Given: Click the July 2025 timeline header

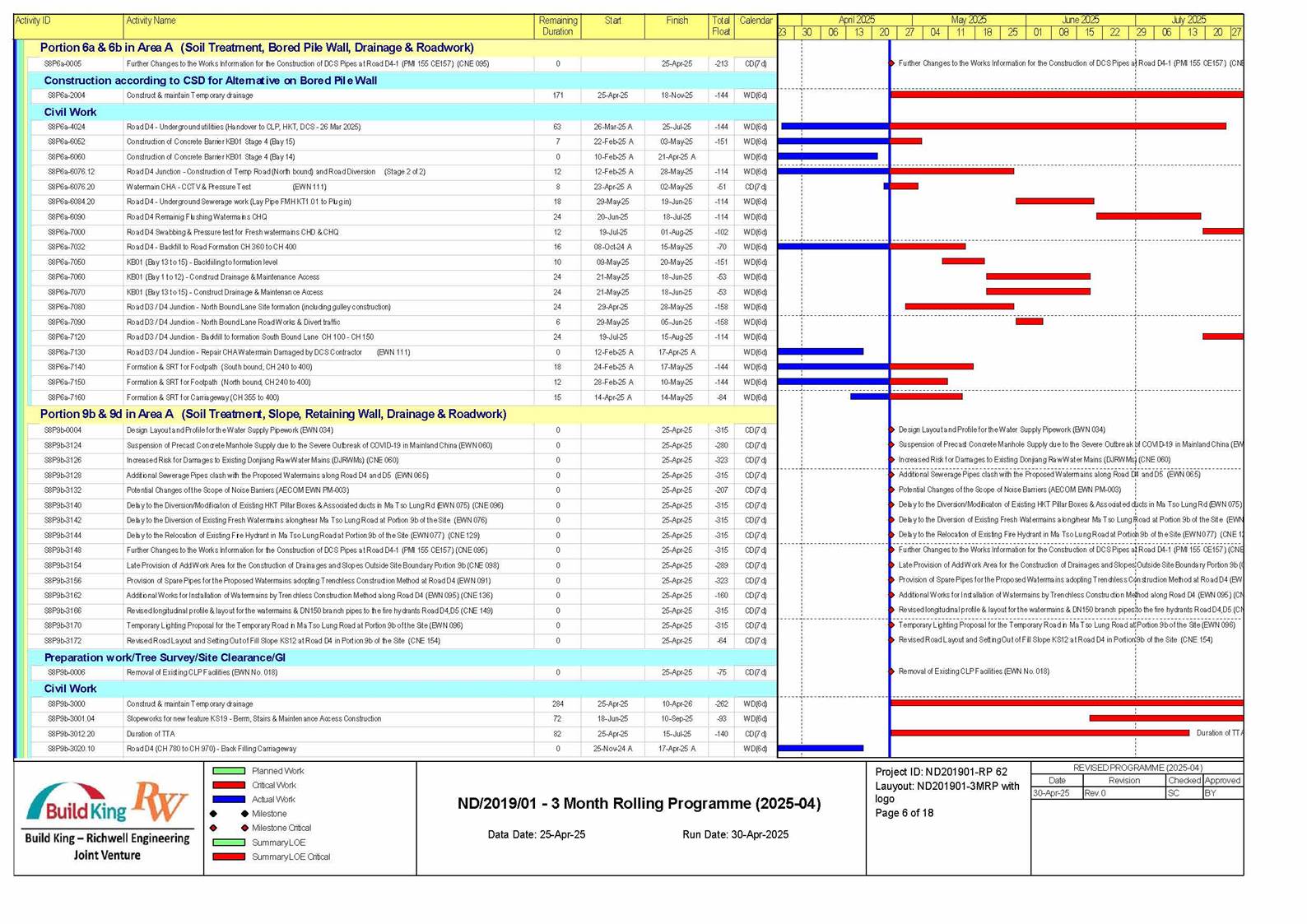Looking at the screenshot, I should pyautogui.click(x=1188, y=20).
